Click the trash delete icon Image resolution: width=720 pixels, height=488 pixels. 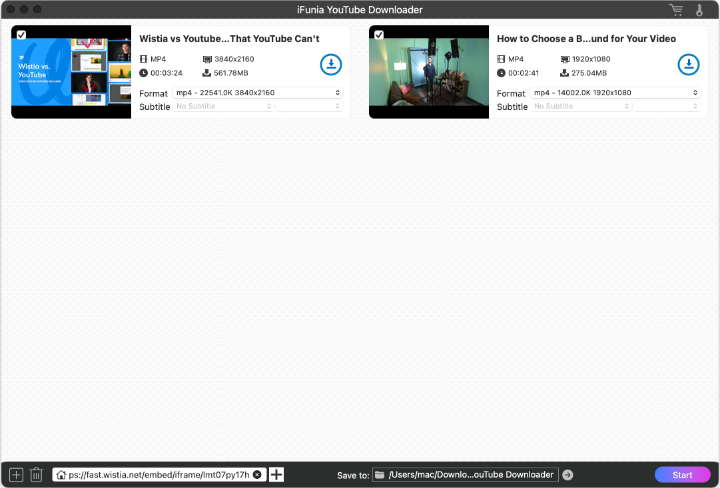[37, 474]
